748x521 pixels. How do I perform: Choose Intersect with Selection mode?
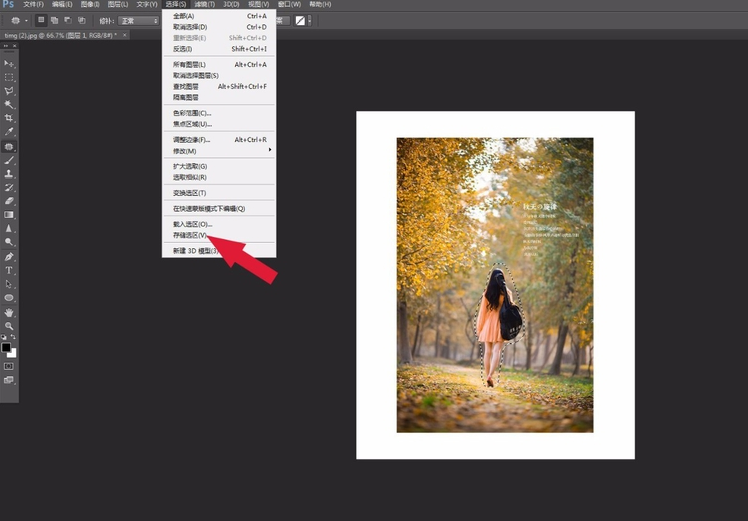tap(82, 21)
